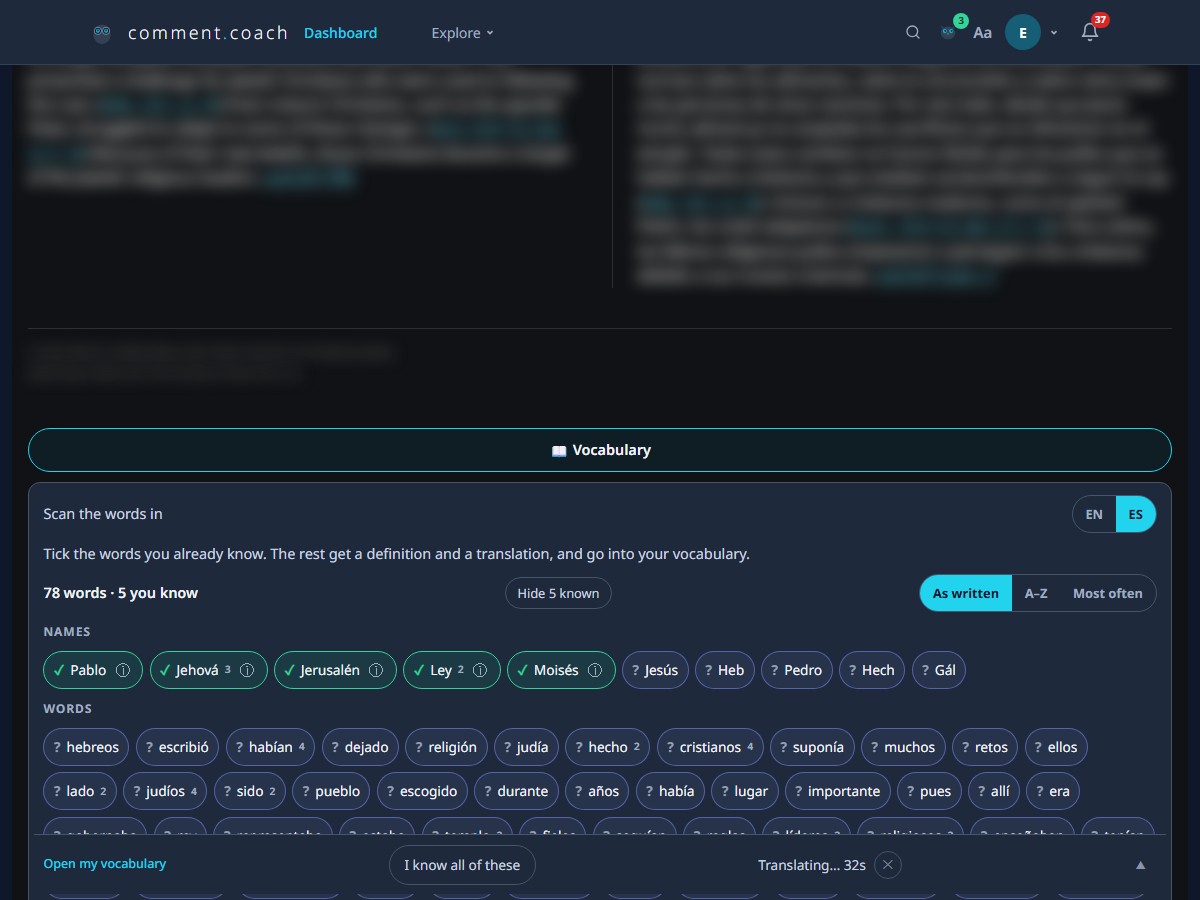The image size is (1200, 900).
Task: Tick the word religión as known
Action: coord(447,747)
